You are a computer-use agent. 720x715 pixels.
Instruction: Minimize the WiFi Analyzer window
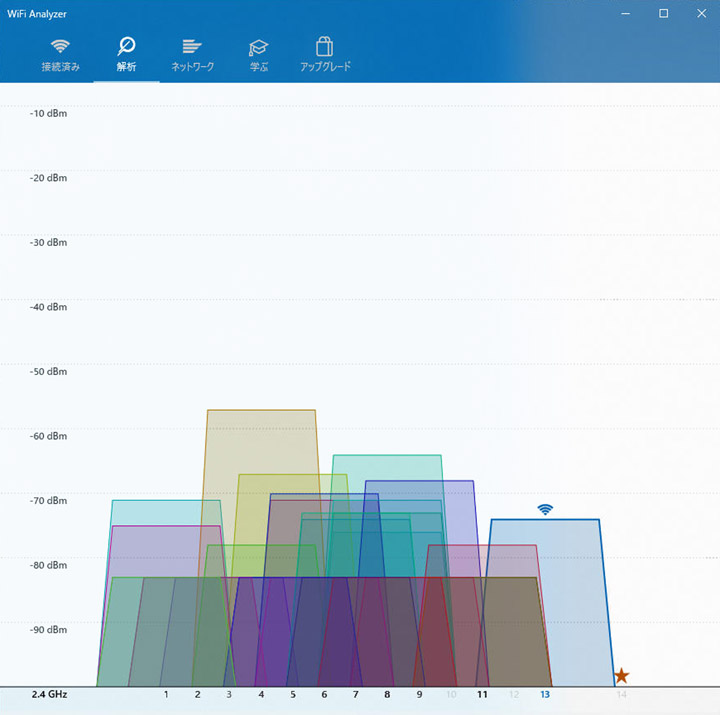pyautogui.click(x=625, y=13)
